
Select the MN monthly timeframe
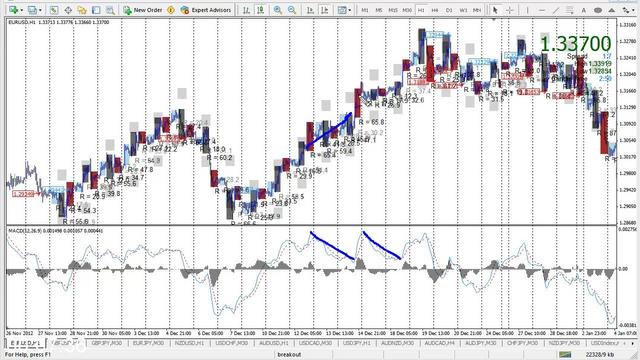pos(477,10)
